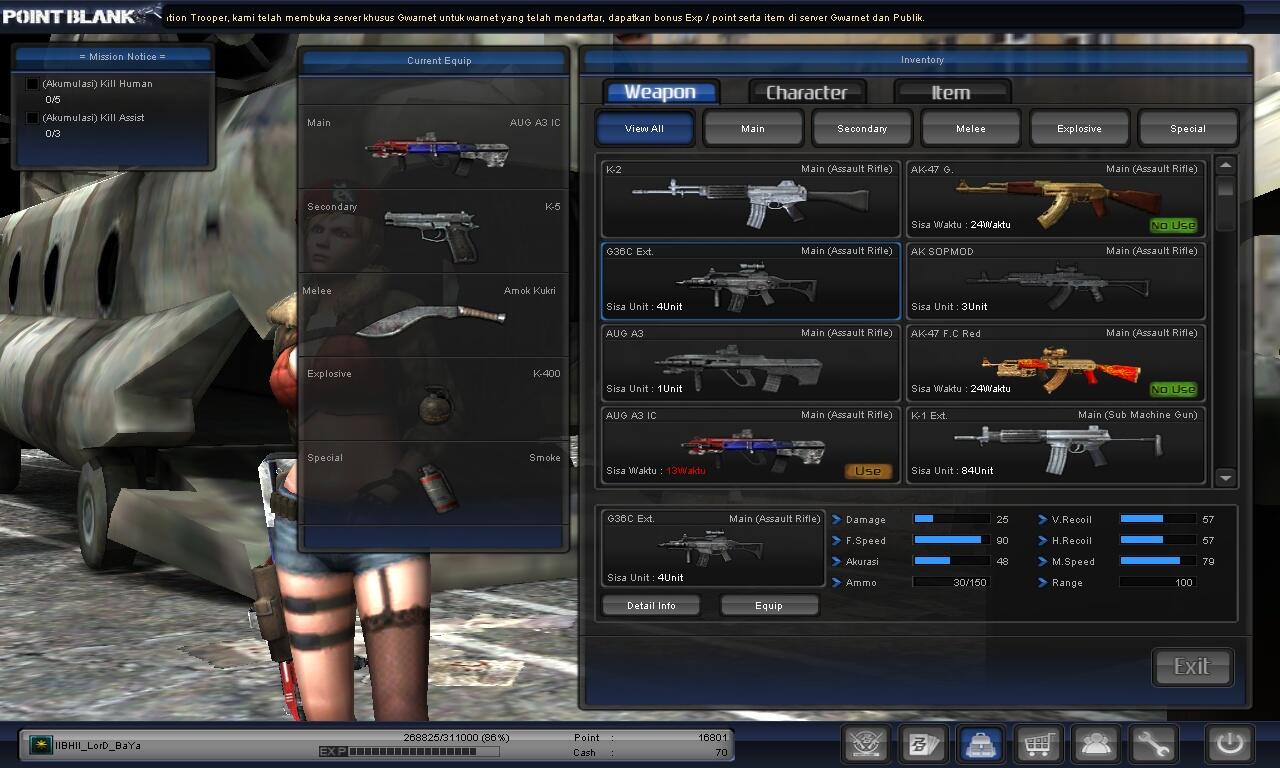This screenshot has width=1280, height=768.
Task: Click the Use button on AUG A3 IC
Action: click(x=868, y=471)
